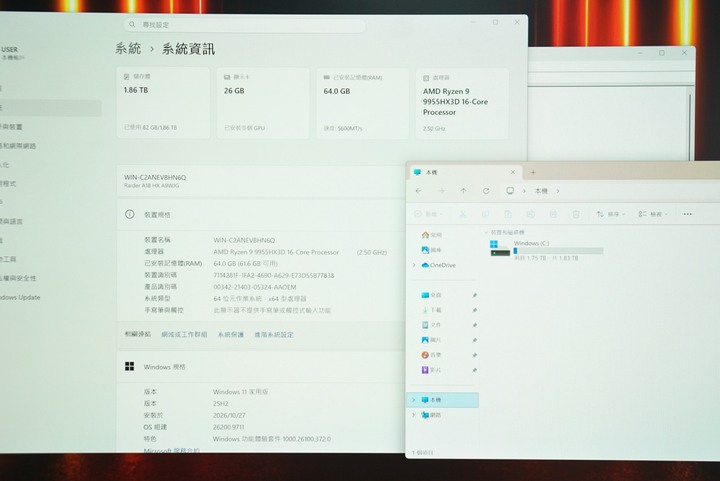Click the Rename icon in Explorer toolbar
This screenshot has height=481, width=720.
(530, 214)
